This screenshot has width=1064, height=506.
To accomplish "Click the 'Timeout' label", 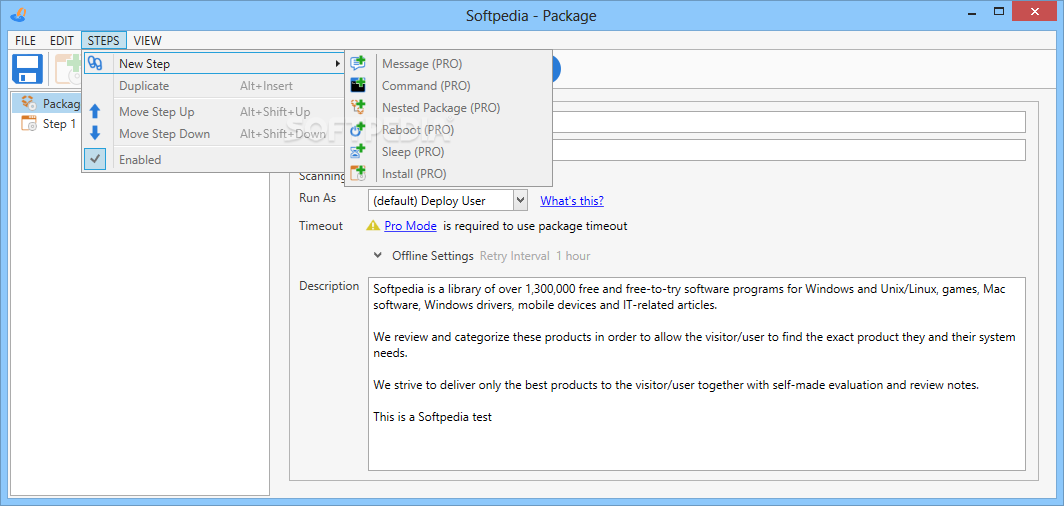I will click(321, 226).
